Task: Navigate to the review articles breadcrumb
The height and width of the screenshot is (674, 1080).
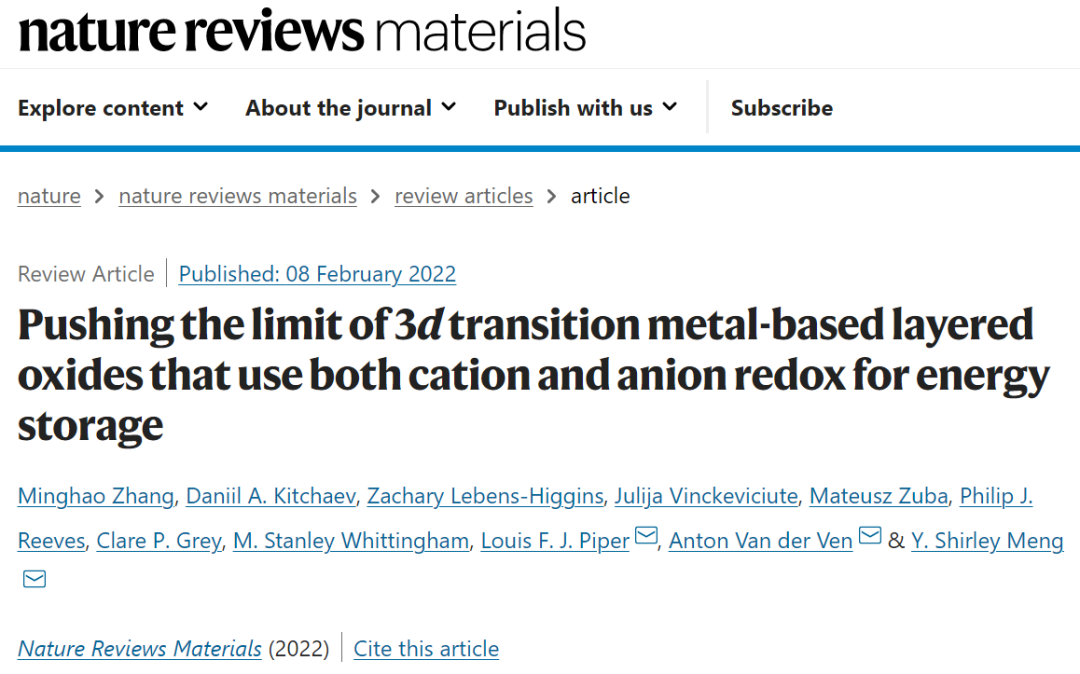Action: 464,196
